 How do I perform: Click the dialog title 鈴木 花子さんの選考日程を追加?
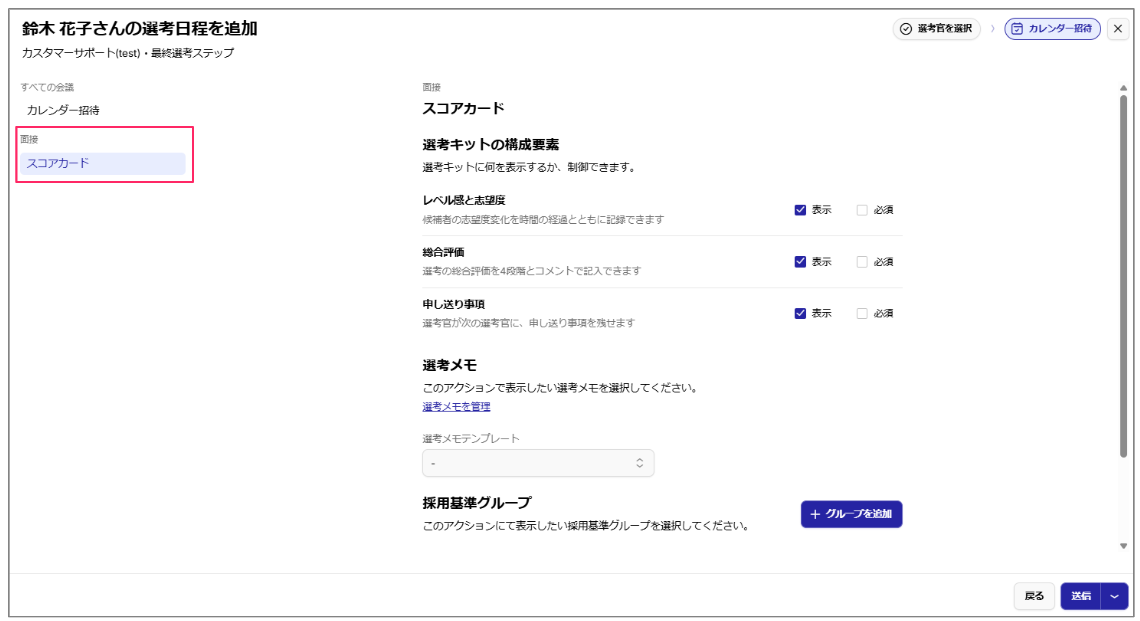[x=140, y=28]
